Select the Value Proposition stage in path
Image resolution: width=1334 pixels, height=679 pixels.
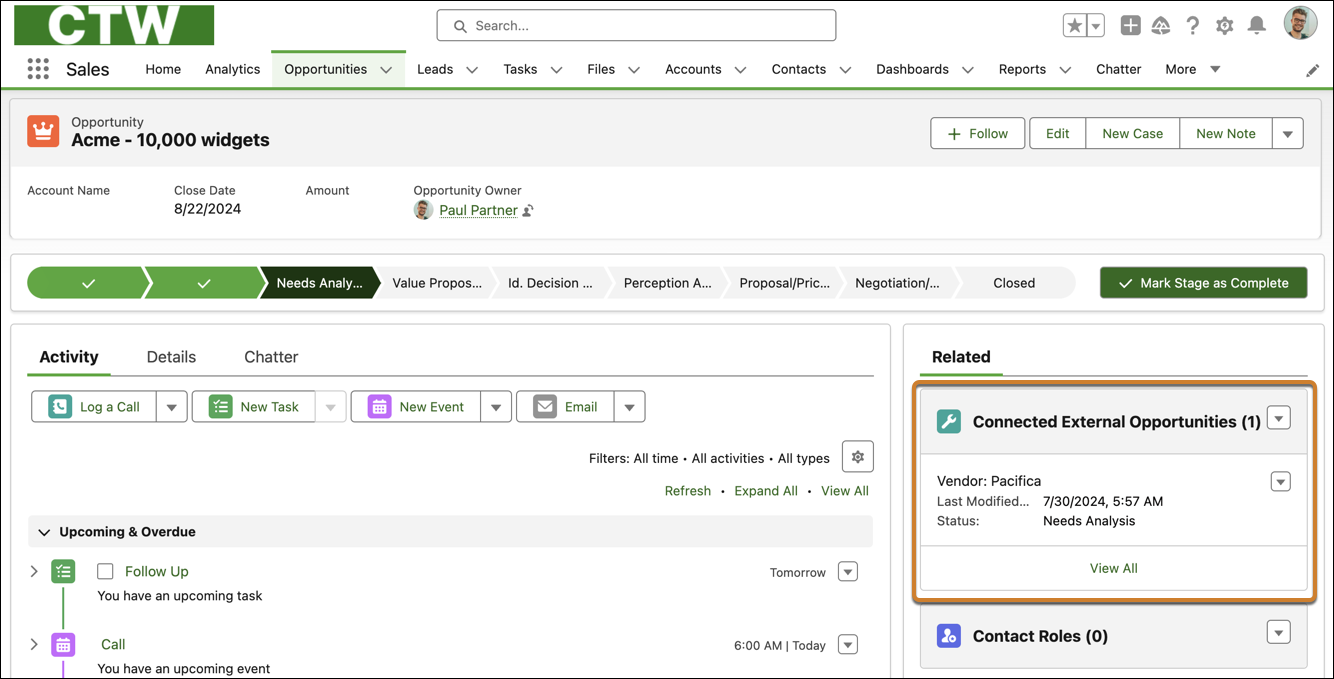pyautogui.click(x=437, y=283)
